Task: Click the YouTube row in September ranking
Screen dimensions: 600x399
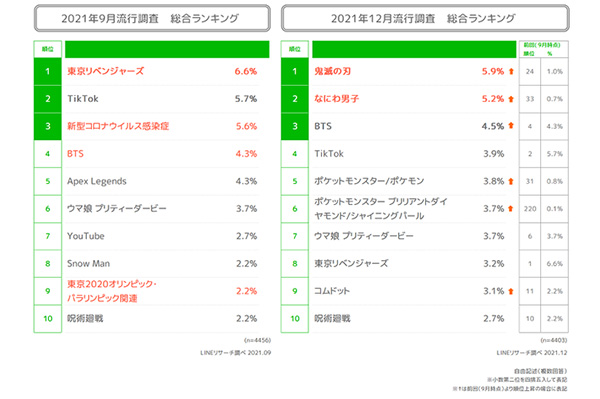Action: click(x=162, y=236)
